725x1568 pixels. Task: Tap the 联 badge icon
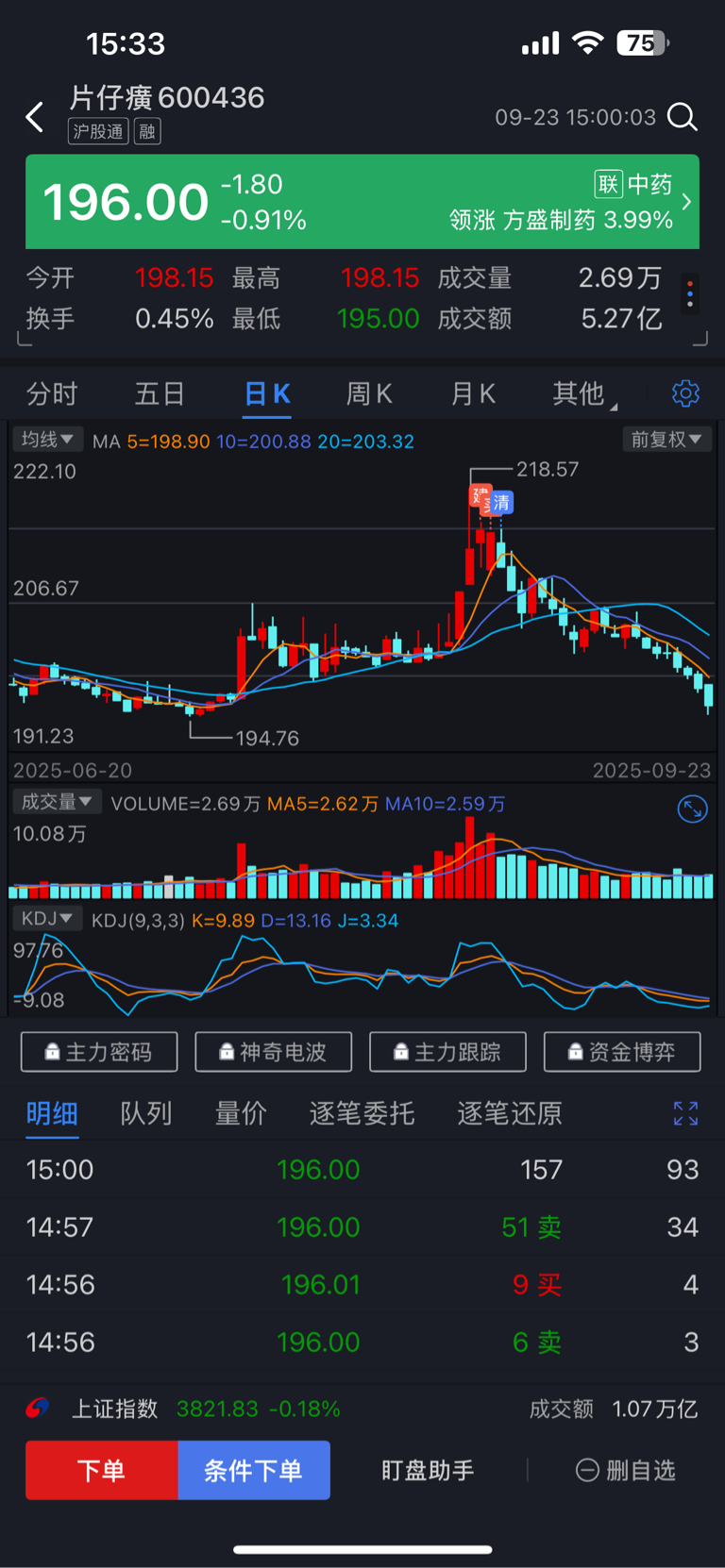pos(608,184)
